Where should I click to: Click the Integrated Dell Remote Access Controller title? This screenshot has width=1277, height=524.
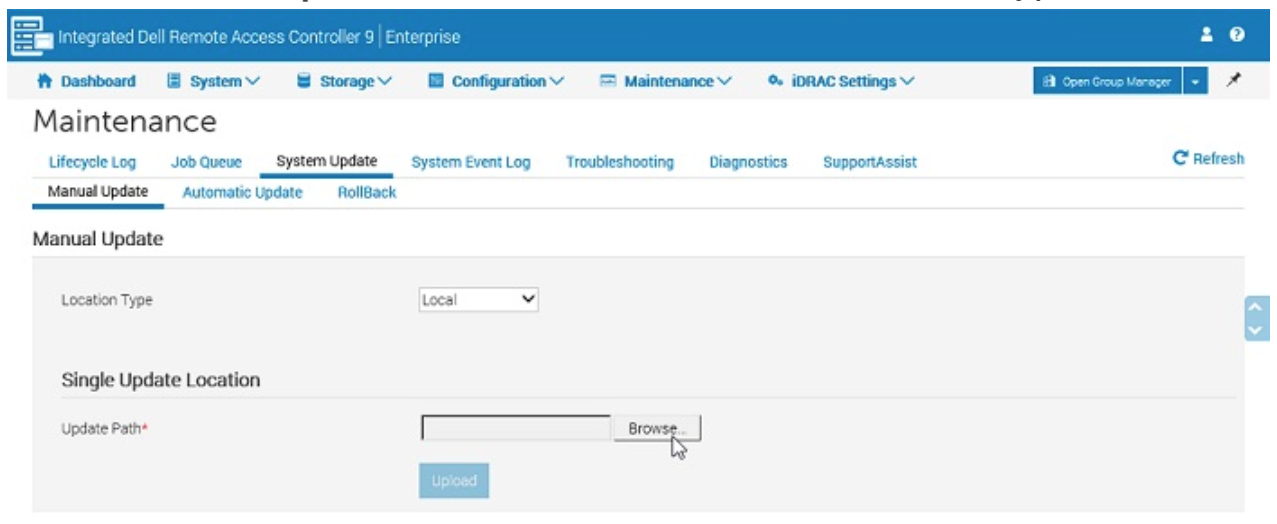pos(259,37)
